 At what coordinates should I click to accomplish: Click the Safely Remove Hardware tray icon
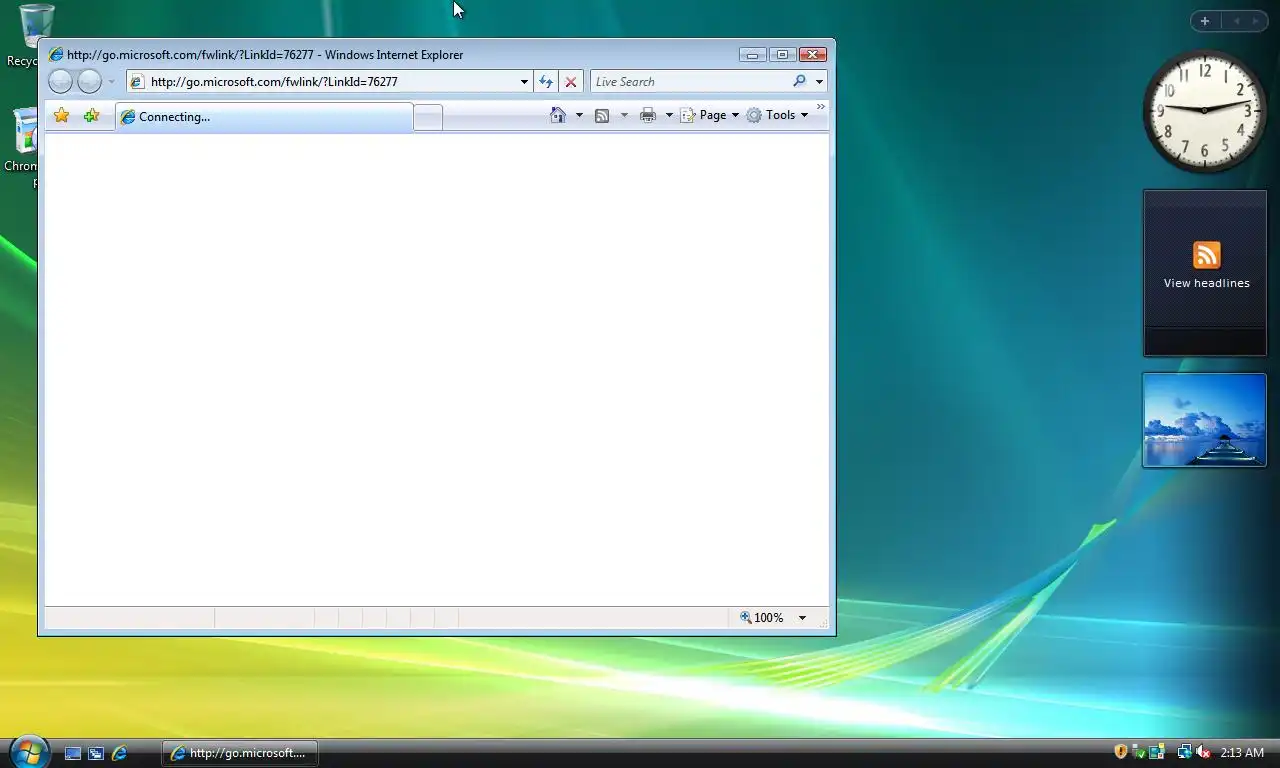1157,752
